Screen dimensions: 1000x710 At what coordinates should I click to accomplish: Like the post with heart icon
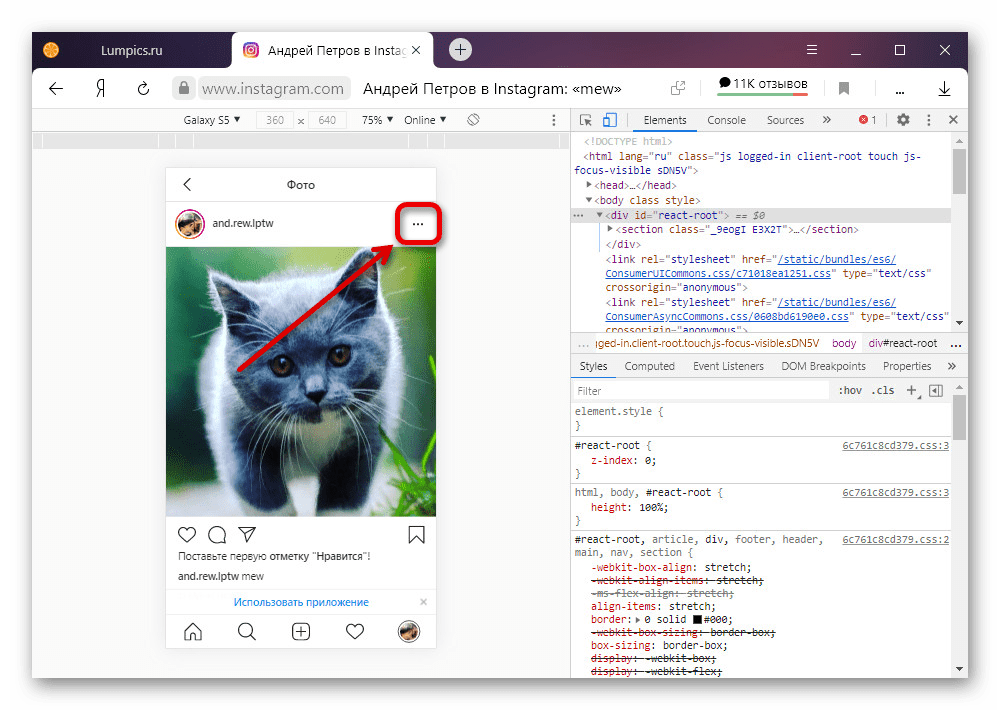[x=187, y=535]
